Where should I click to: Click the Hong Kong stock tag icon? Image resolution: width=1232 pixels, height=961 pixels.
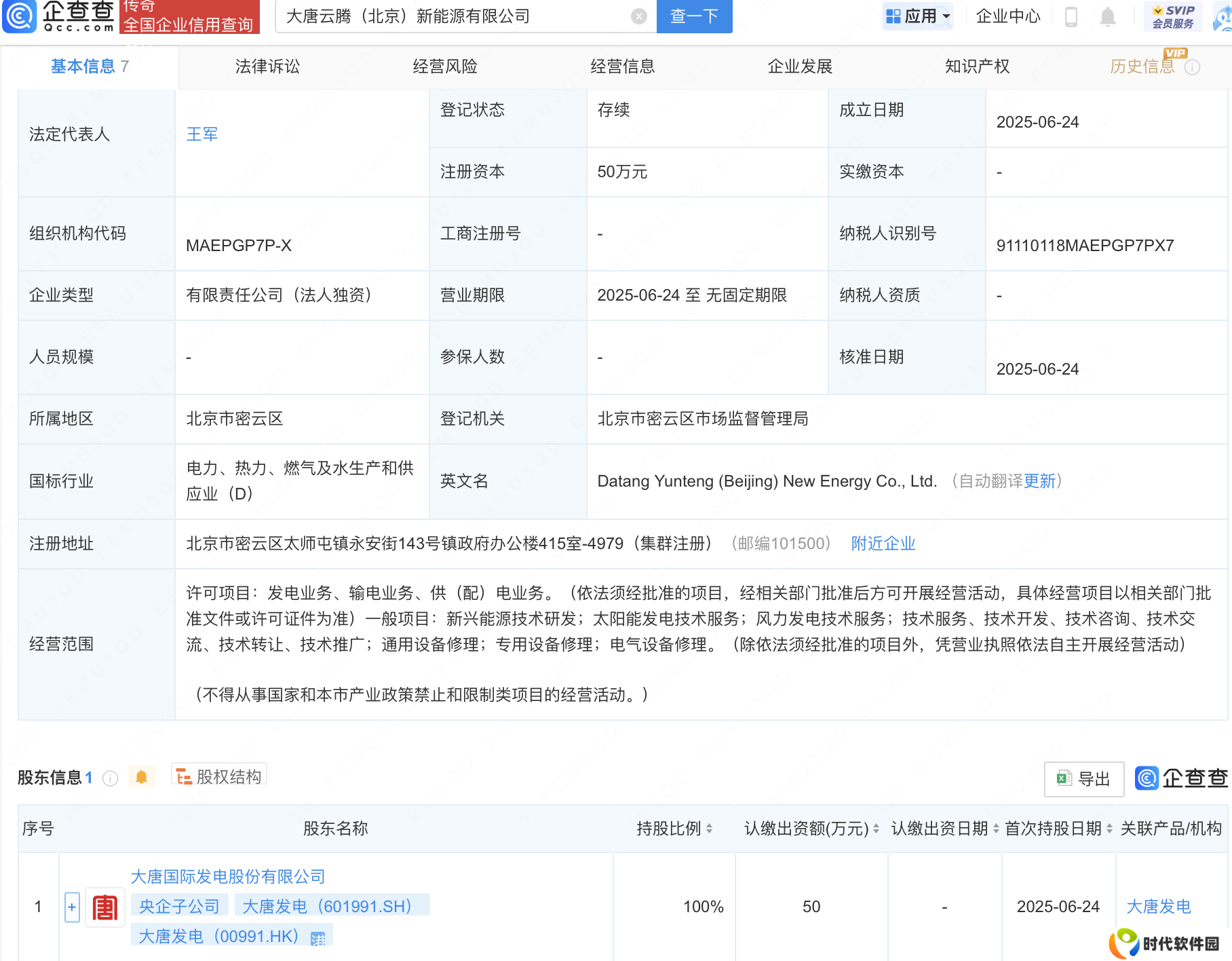click(317, 939)
